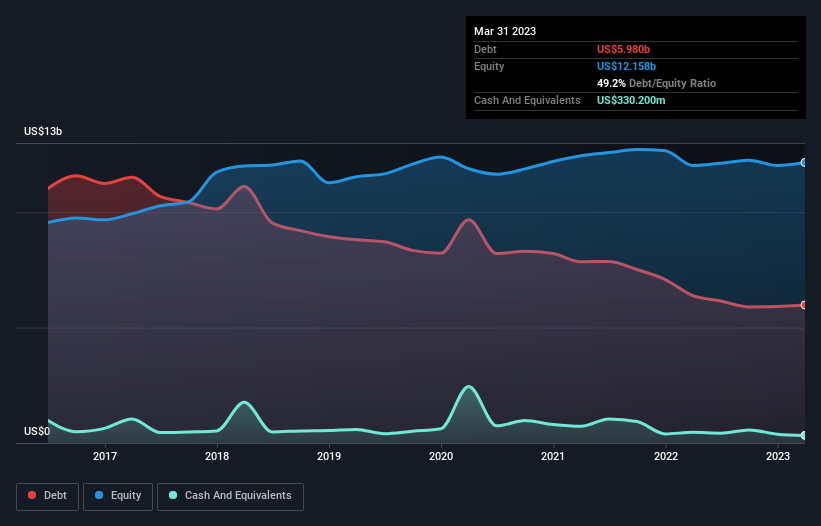Click the Debt label in tooltip
Screen dimensions: 821x526
[x=485, y=49]
